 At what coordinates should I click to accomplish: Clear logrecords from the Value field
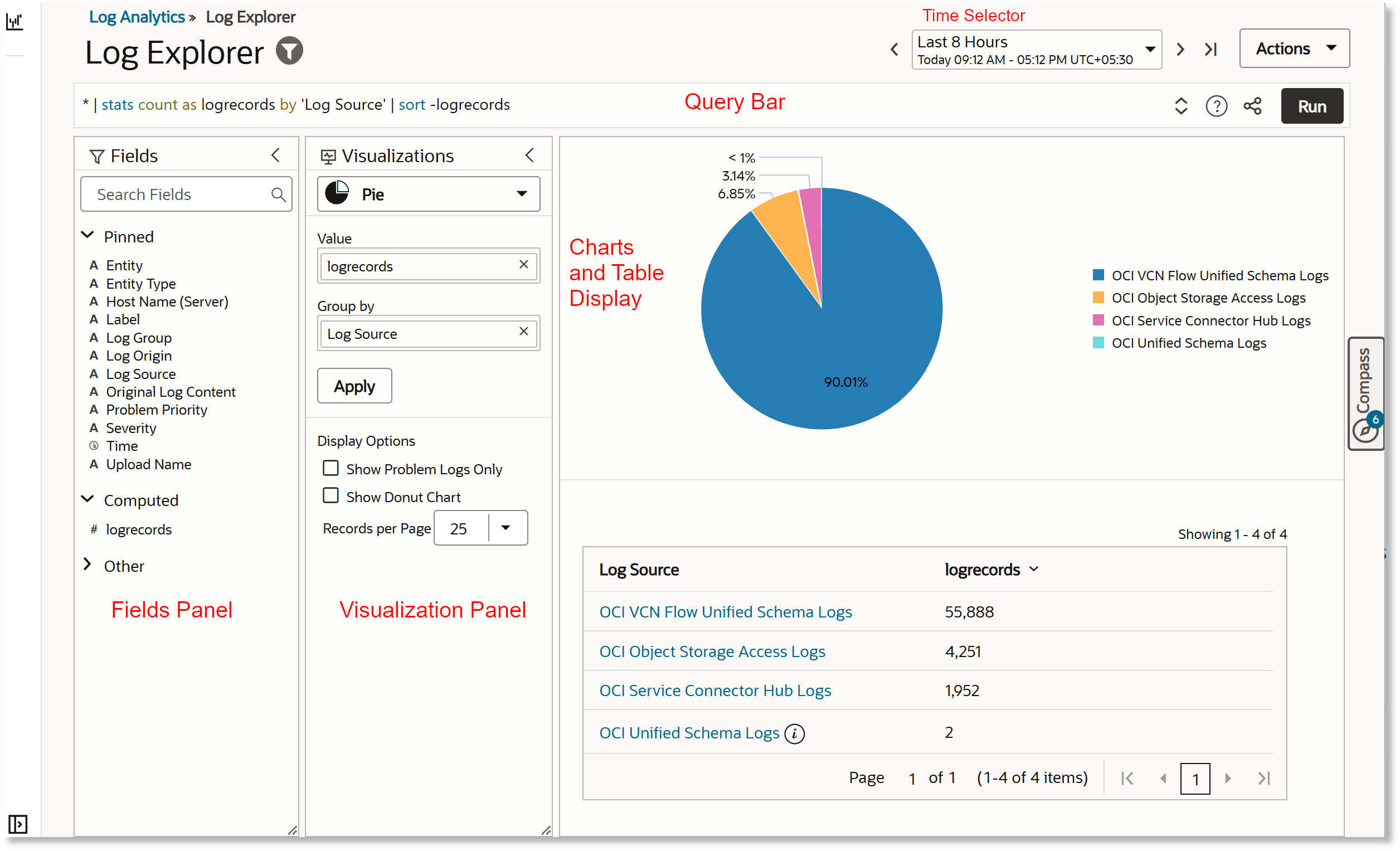[x=523, y=265]
